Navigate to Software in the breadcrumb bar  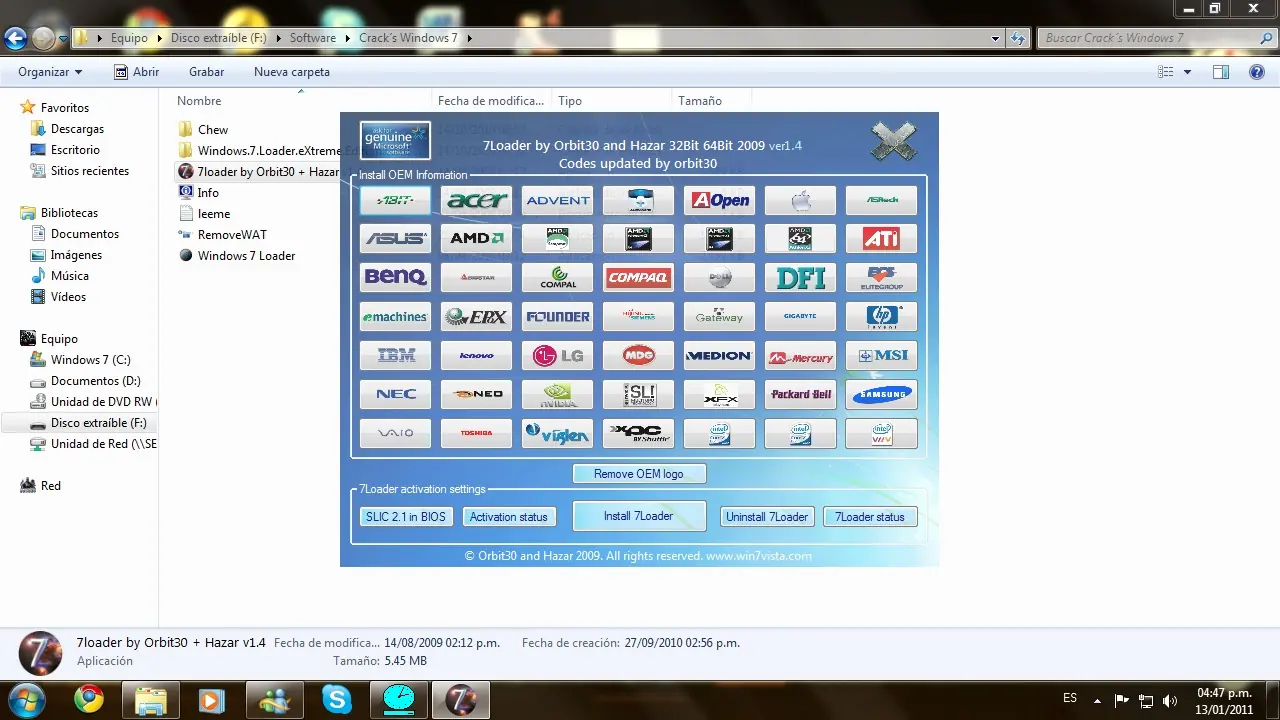click(x=313, y=37)
